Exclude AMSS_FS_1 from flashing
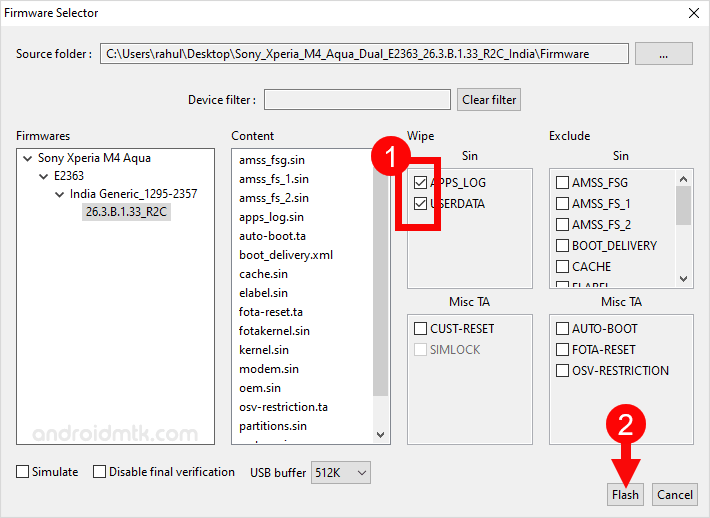Image resolution: width=710 pixels, height=518 pixels. point(562,203)
